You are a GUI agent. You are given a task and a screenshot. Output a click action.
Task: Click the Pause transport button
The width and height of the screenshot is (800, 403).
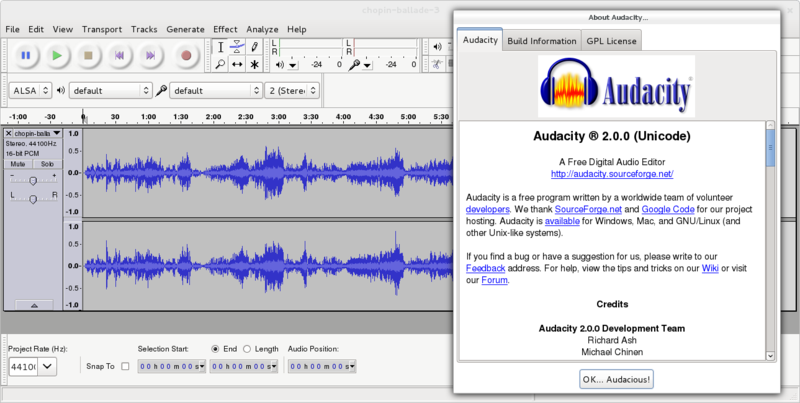pyautogui.click(x=26, y=55)
